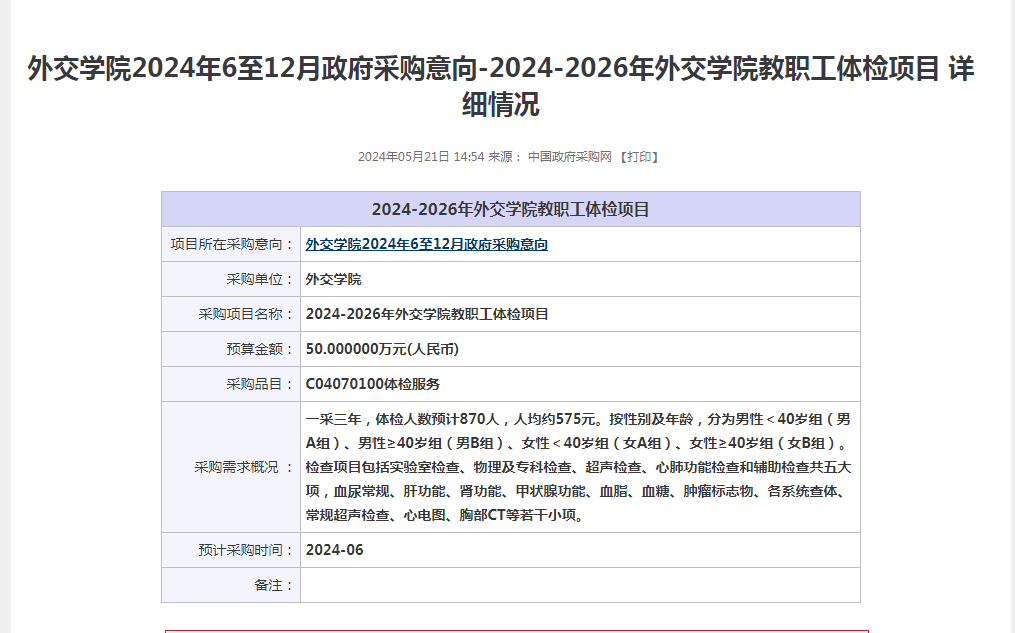
Task: Click the empty 备注 remarks value cell
Action: (x=580, y=585)
